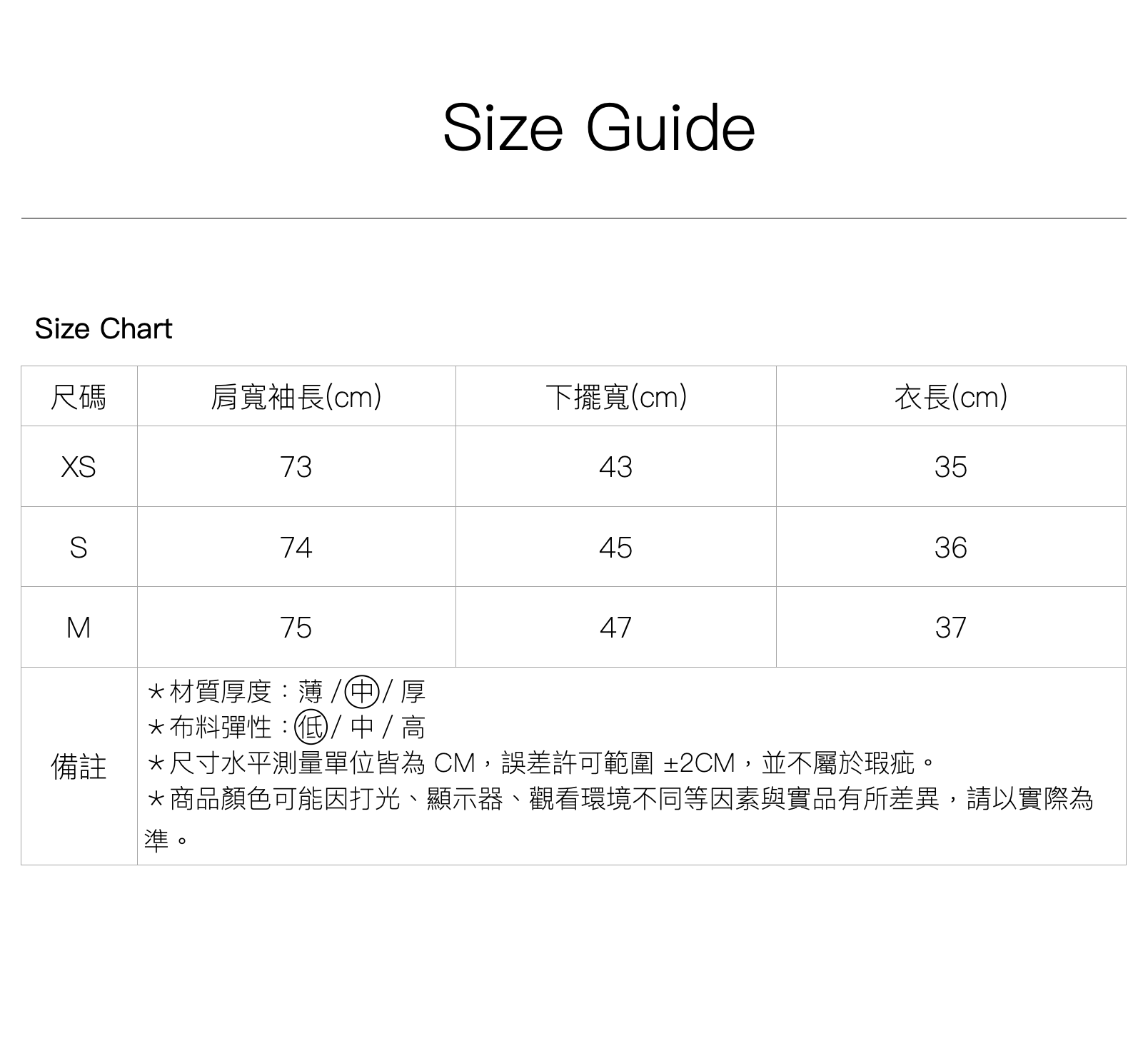Image resolution: width=1148 pixels, height=1051 pixels.
Task: Select the 肩寬袖長(cm) column header
Action: pyautogui.click(x=296, y=397)
